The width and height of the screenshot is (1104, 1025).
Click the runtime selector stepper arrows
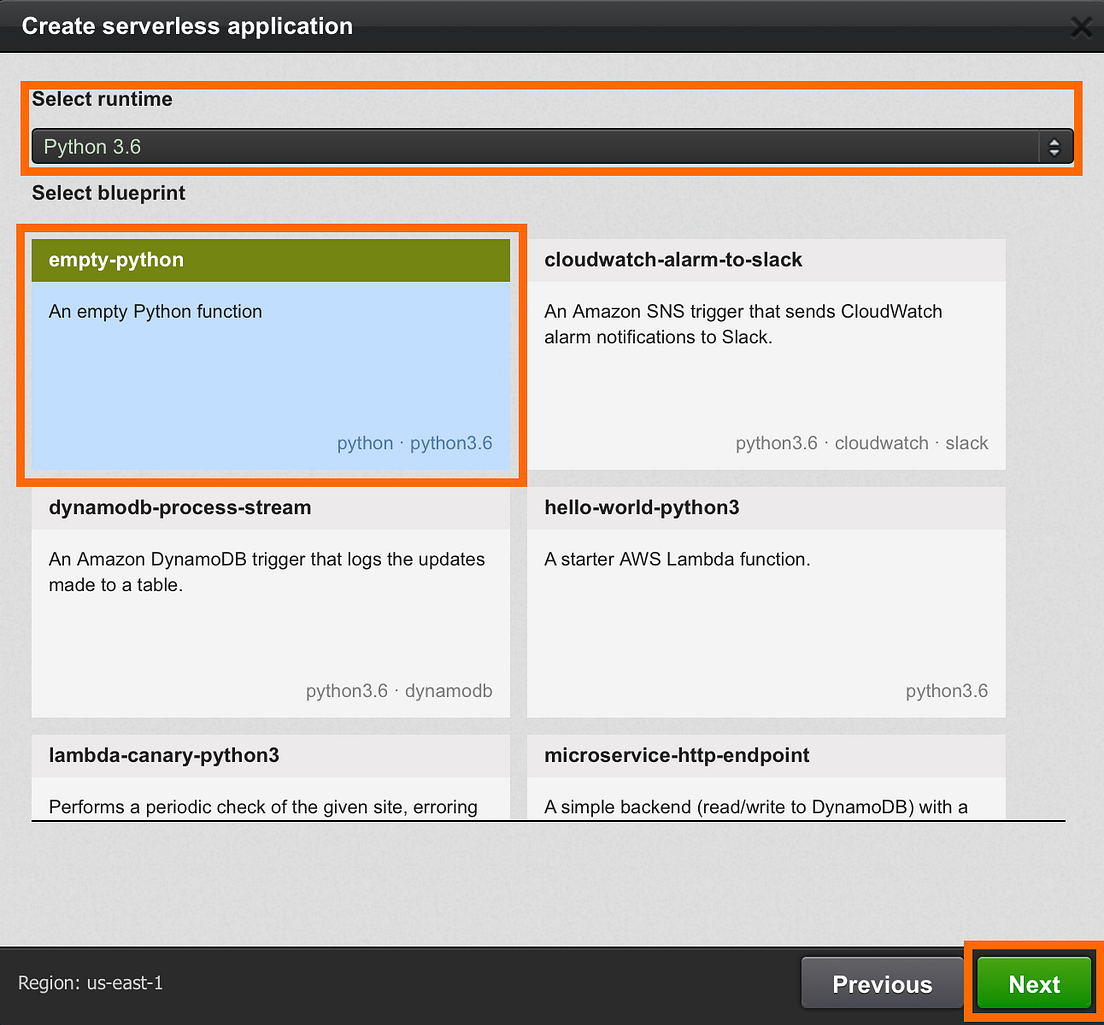coord(1056,146)
